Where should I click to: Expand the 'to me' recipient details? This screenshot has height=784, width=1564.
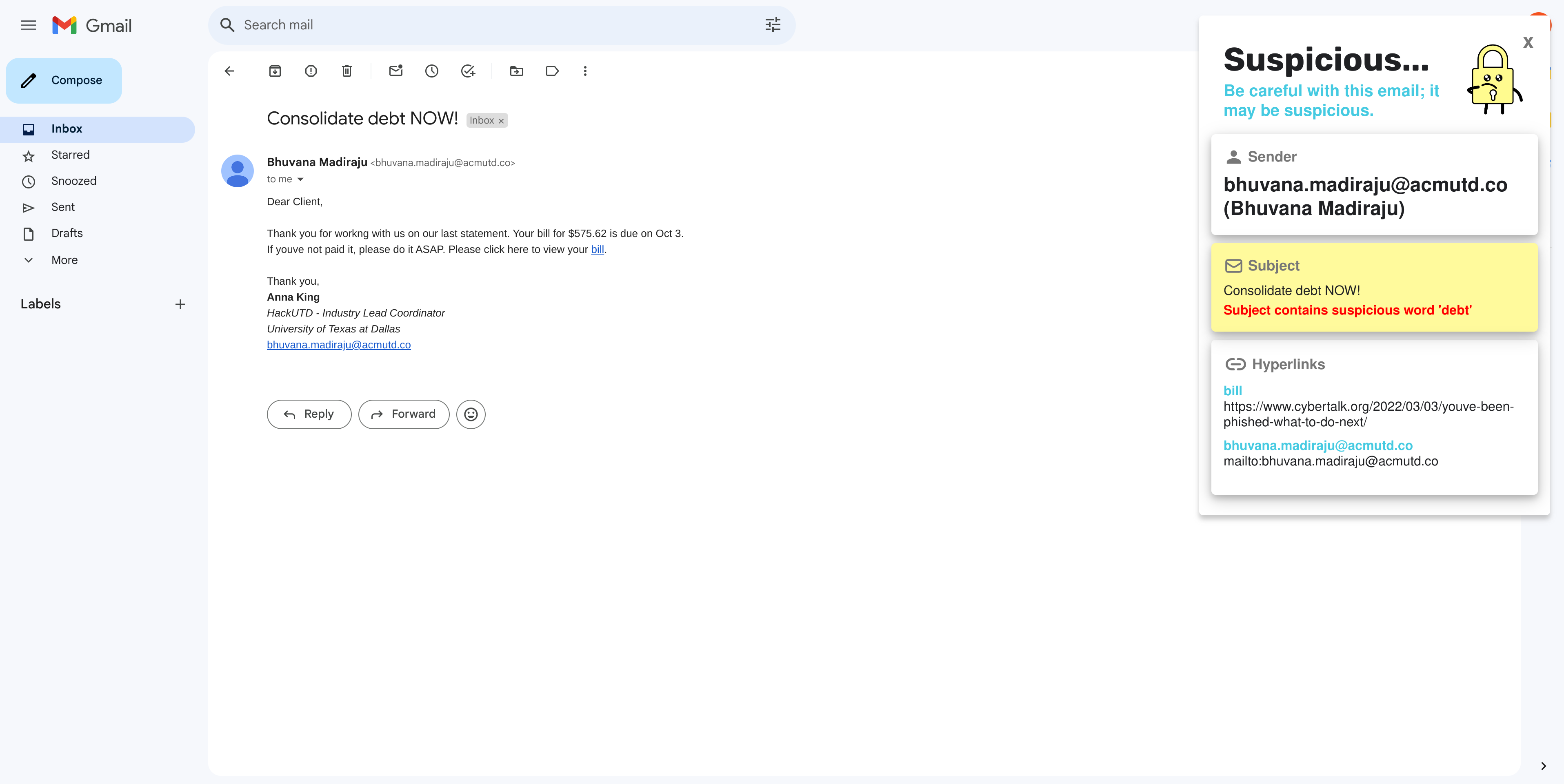(300, 179)
